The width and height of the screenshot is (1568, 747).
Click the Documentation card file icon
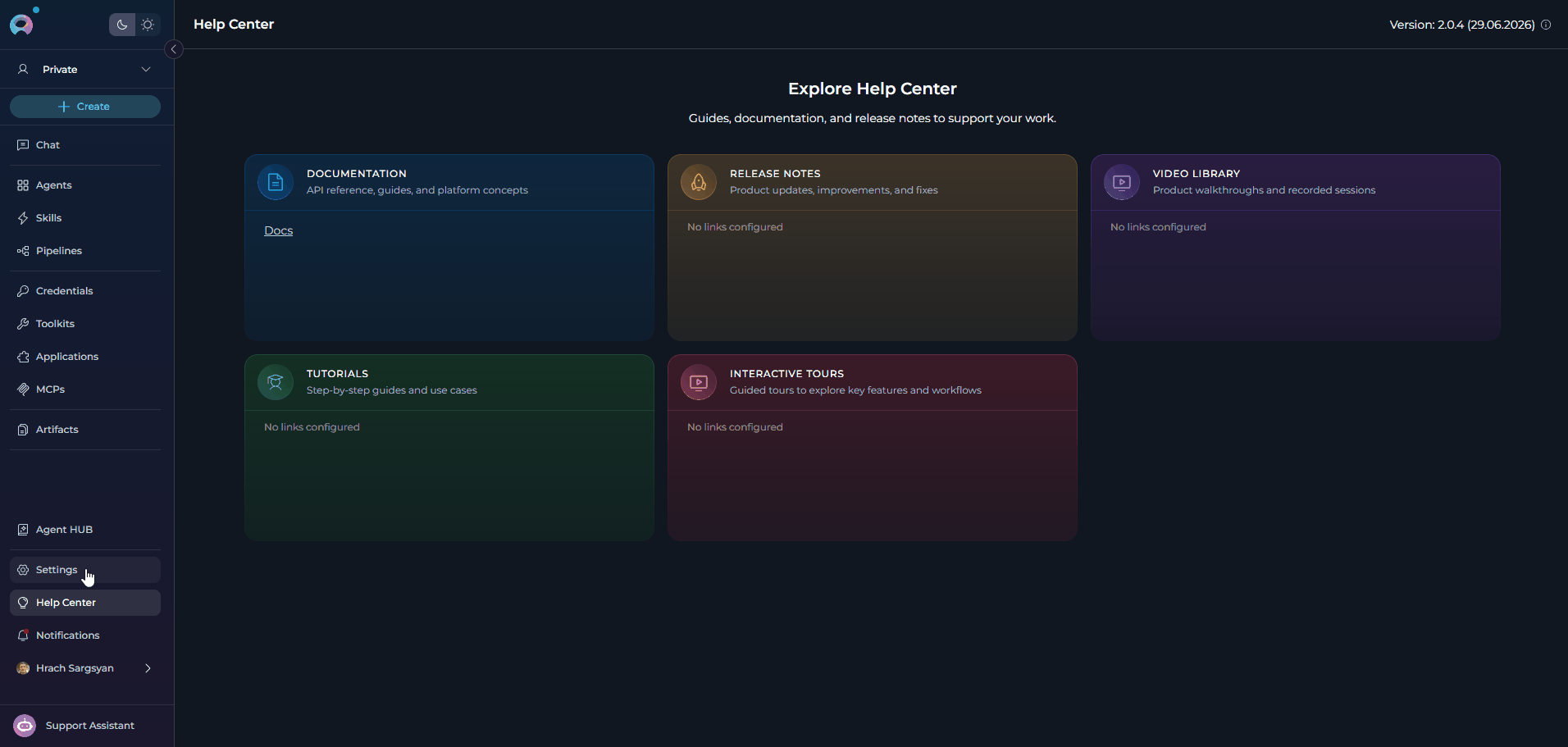click(x=276, y=182)
